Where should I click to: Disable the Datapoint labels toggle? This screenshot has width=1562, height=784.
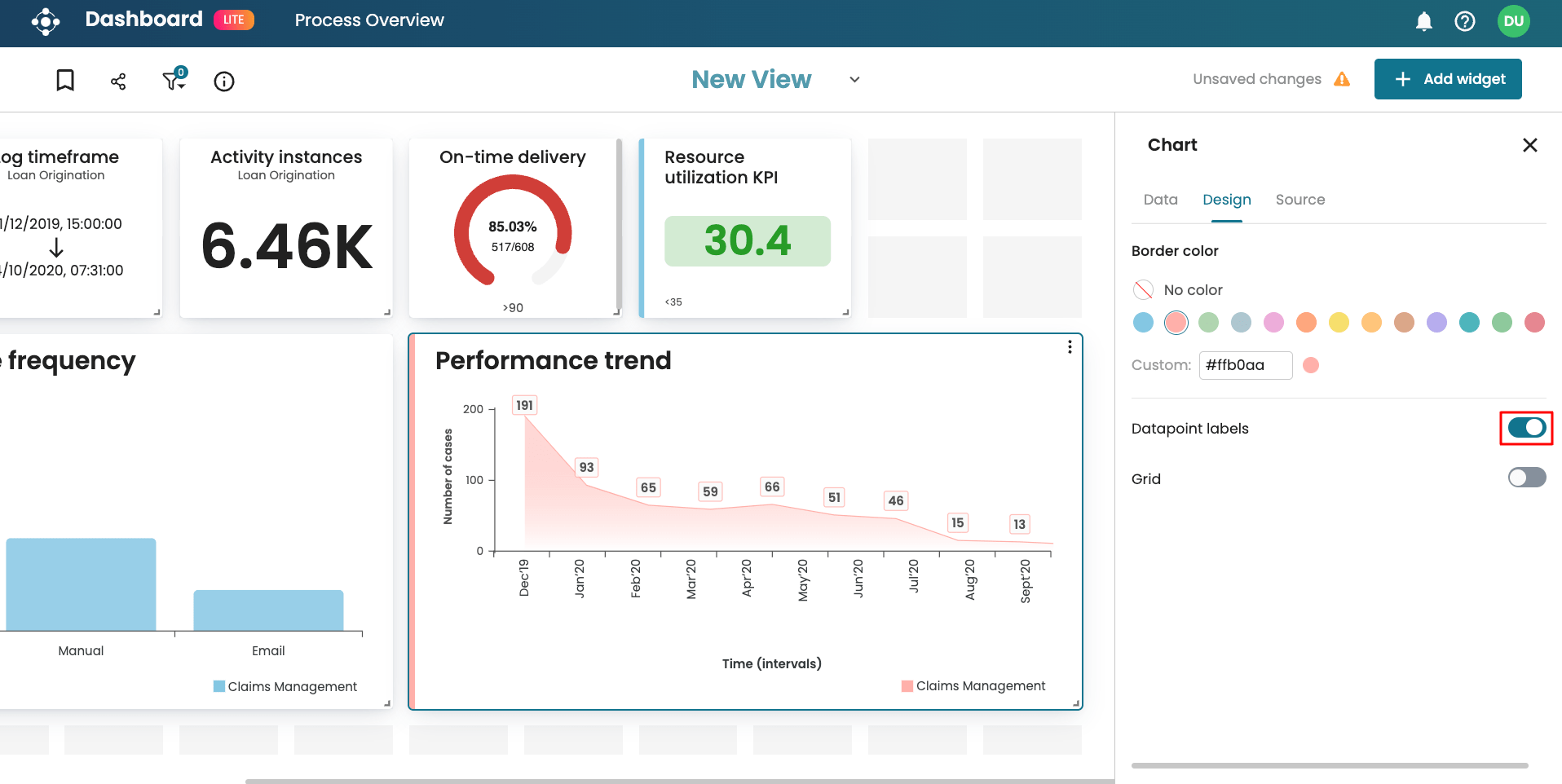(x=1524, y=427)
